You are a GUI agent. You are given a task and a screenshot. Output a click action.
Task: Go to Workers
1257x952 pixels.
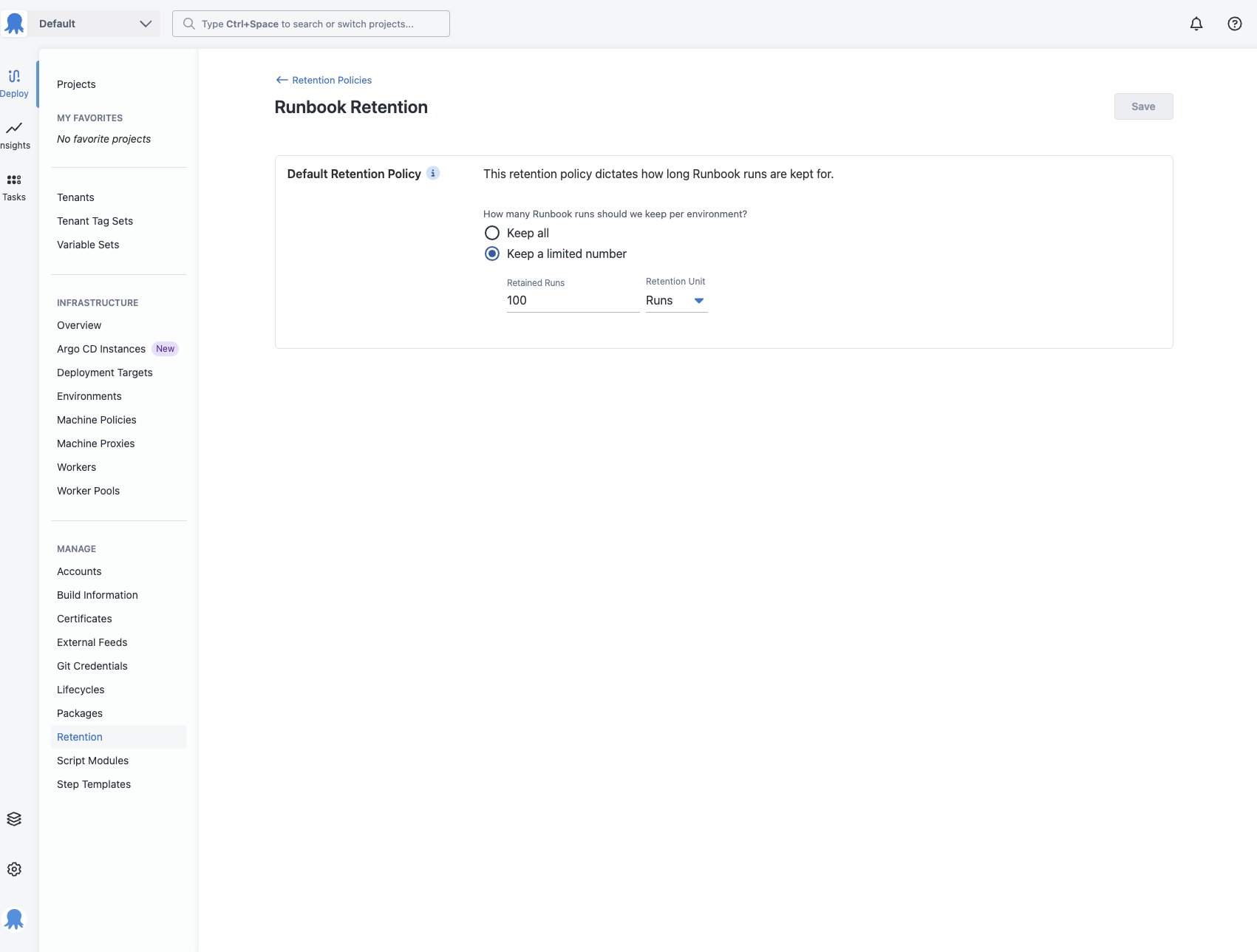[x=77, y=467]
